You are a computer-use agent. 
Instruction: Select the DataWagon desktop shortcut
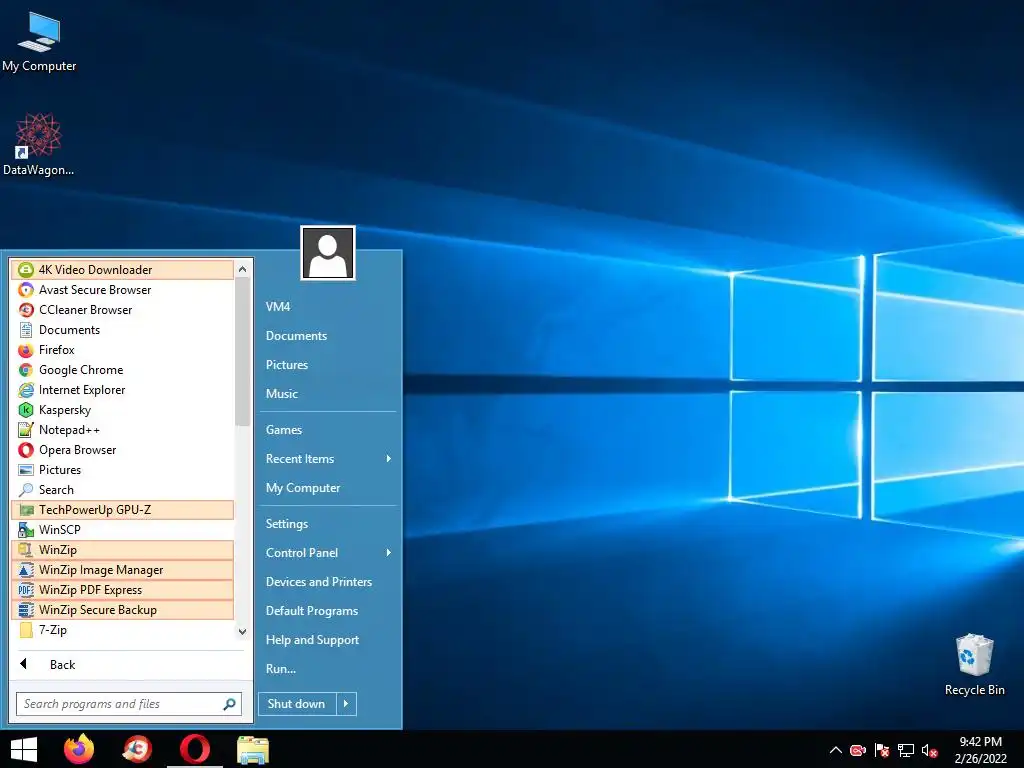tap(39, 144)
